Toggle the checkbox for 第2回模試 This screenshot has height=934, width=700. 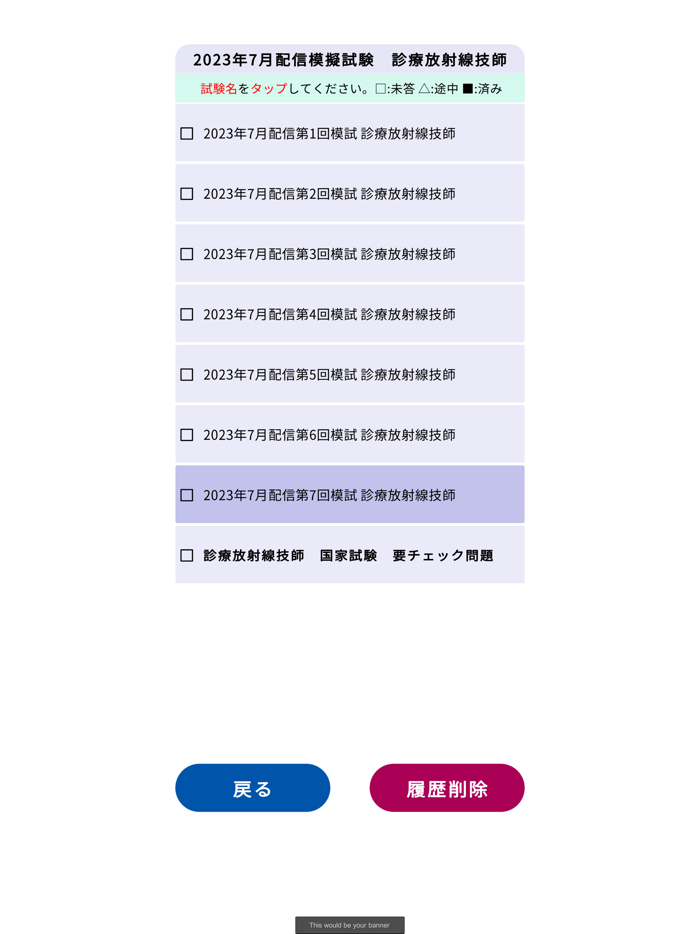(x=186, y=193)
